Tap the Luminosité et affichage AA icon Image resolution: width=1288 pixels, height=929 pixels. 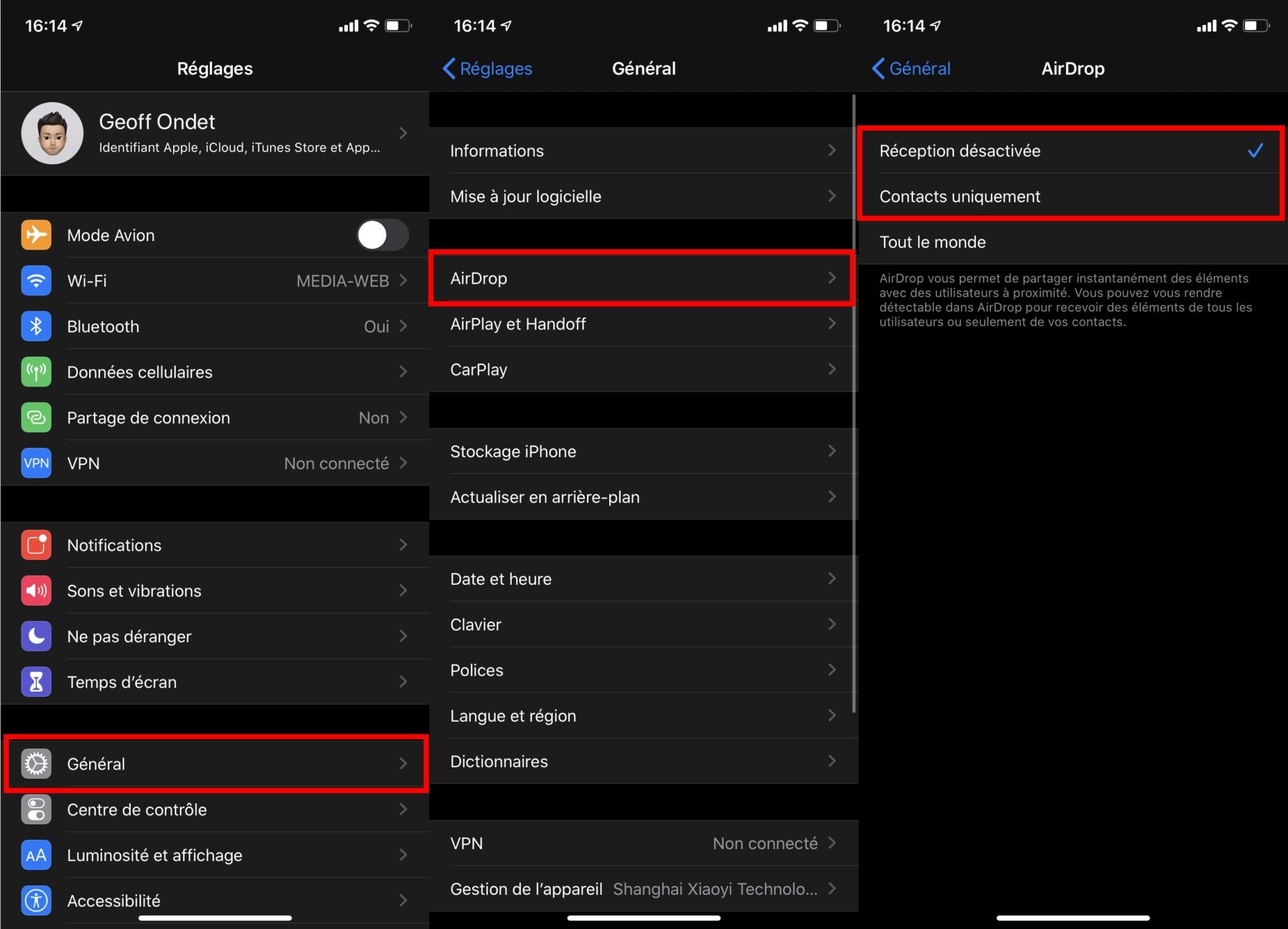pos(36,855)
